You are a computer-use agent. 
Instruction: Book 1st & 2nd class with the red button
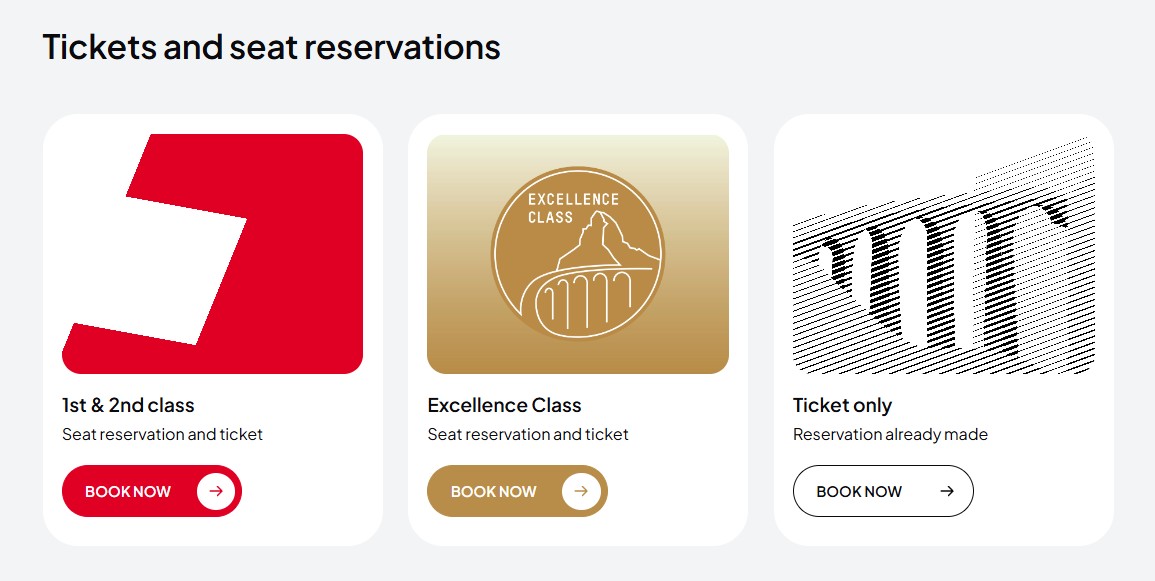point(152,491)
